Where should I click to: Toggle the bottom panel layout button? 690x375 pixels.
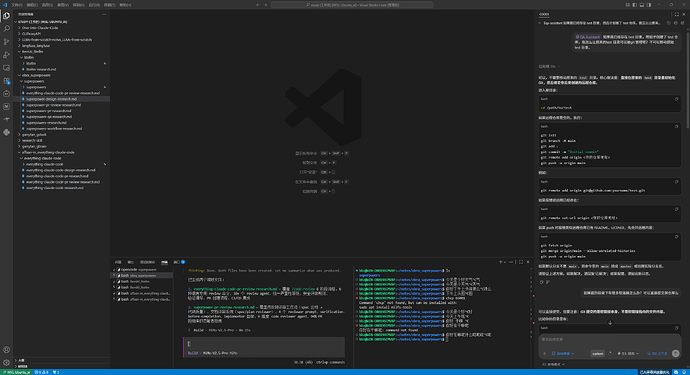(642, 5)
